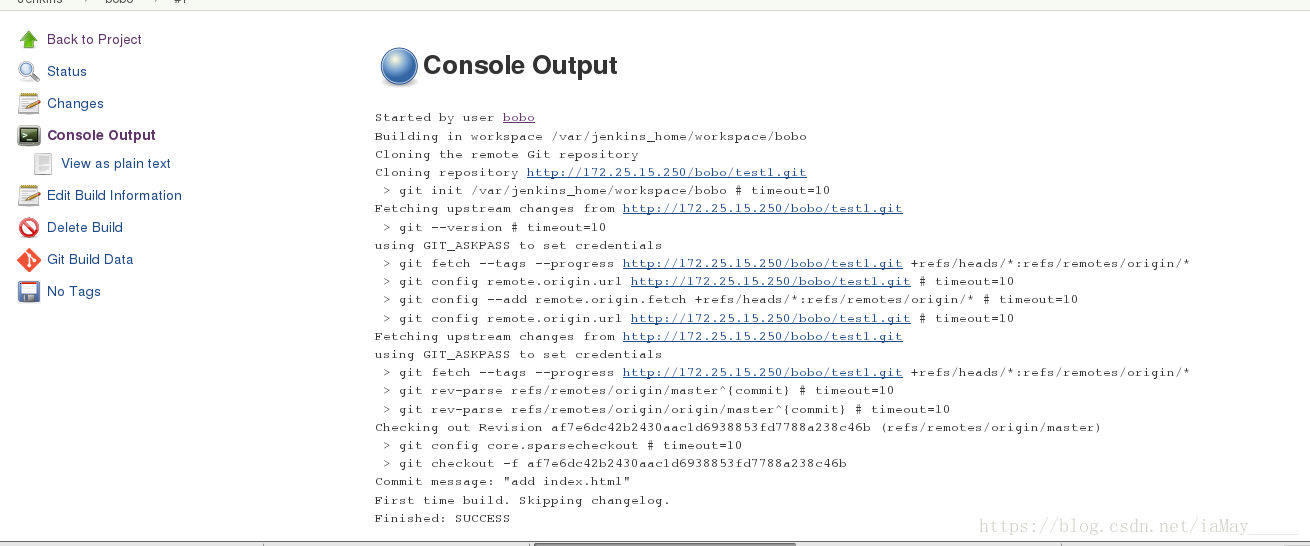The width and height of the screenshot is (1310, 546).
Task: Click the 'git checkout -f' log line
Action: coord(614,464)
